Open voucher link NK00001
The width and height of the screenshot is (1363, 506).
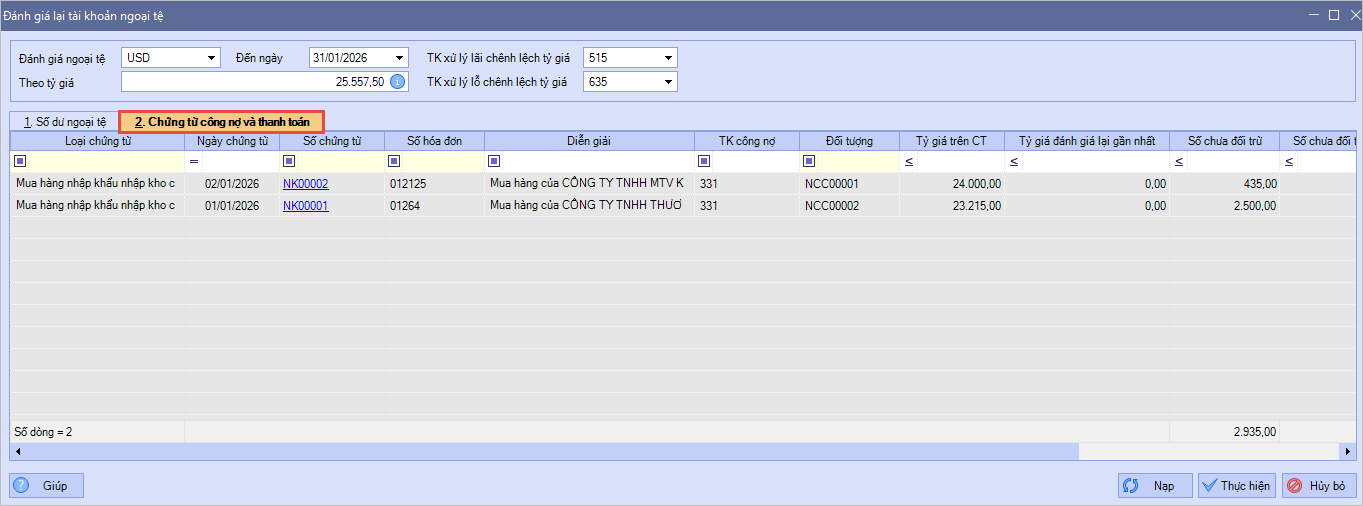click(305, 206)
